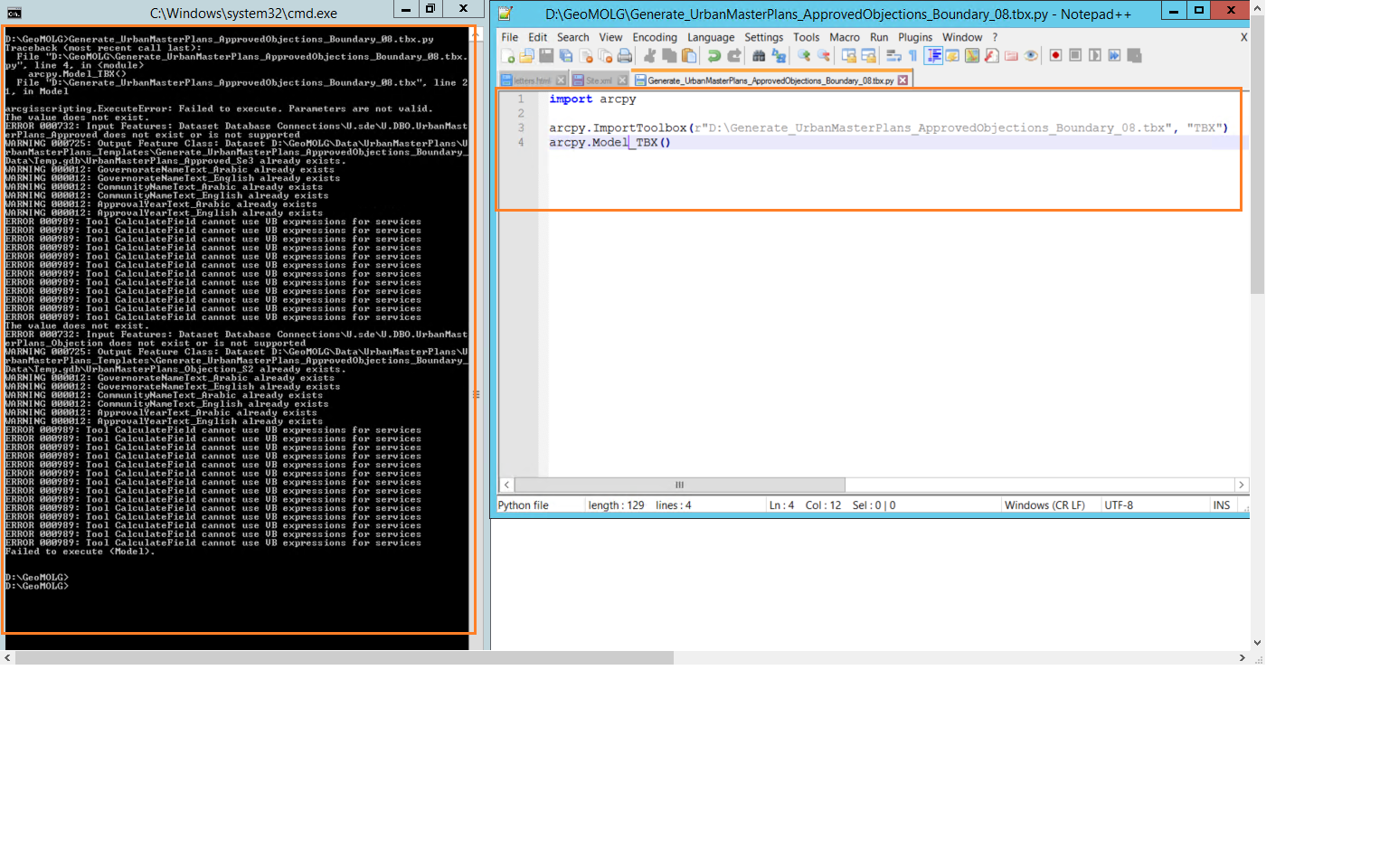
Task: Close the Generate_UrbanMasterPlans .py tab
Action: coord(902,80)
